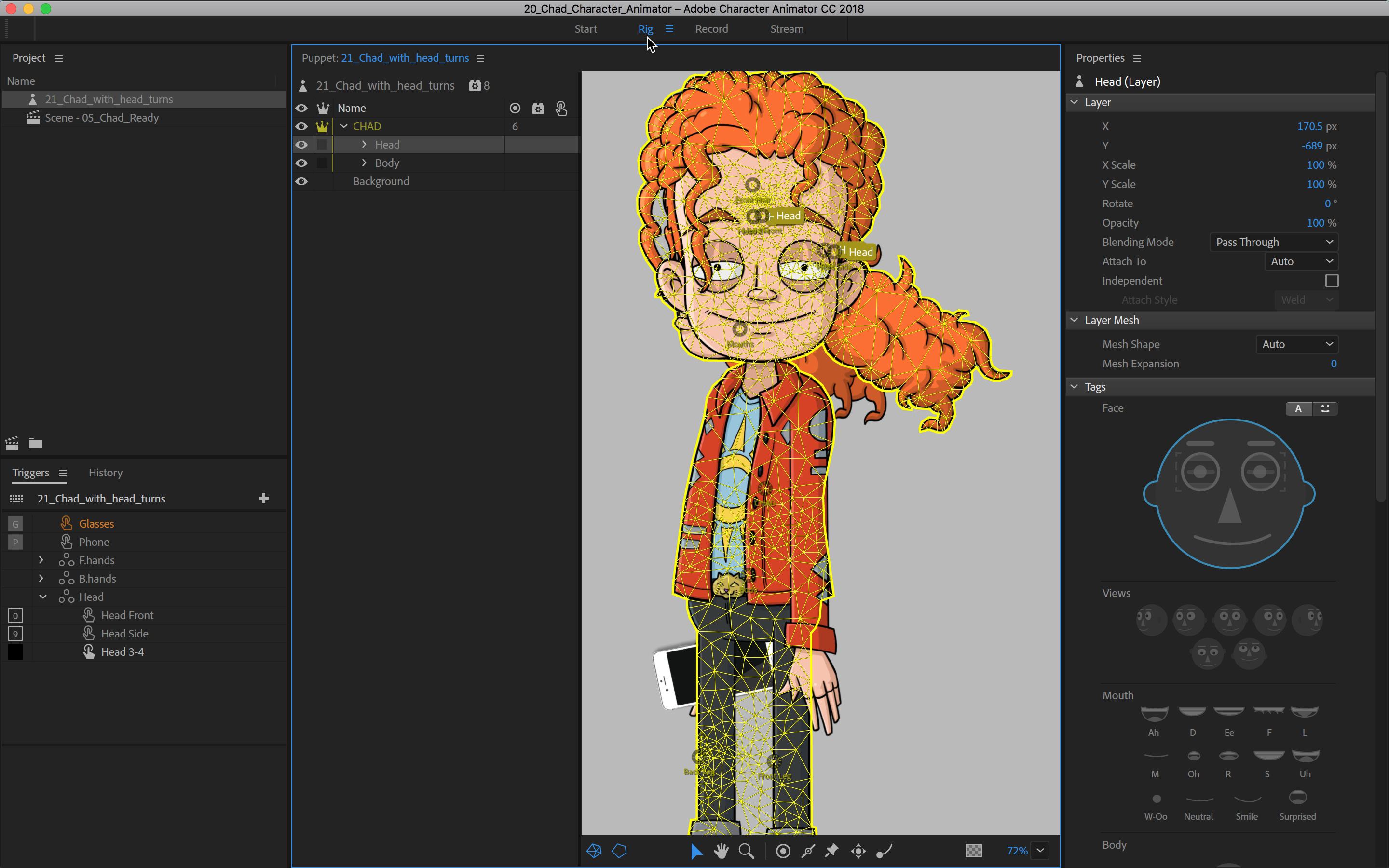
Task: Select the Hand tool in bottom toolbar
Action: point(721,851)
